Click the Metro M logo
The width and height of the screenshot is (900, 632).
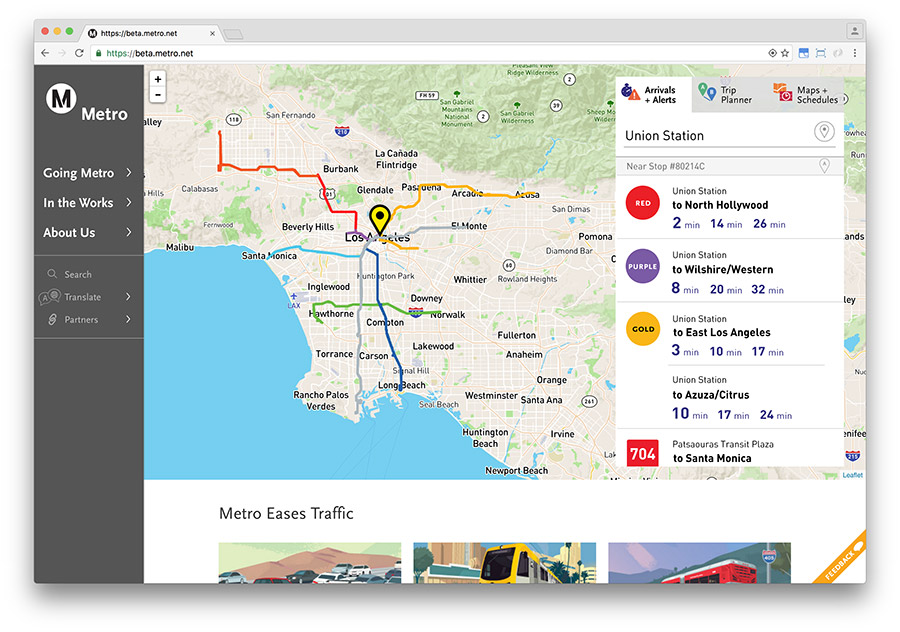click(61, 99)
